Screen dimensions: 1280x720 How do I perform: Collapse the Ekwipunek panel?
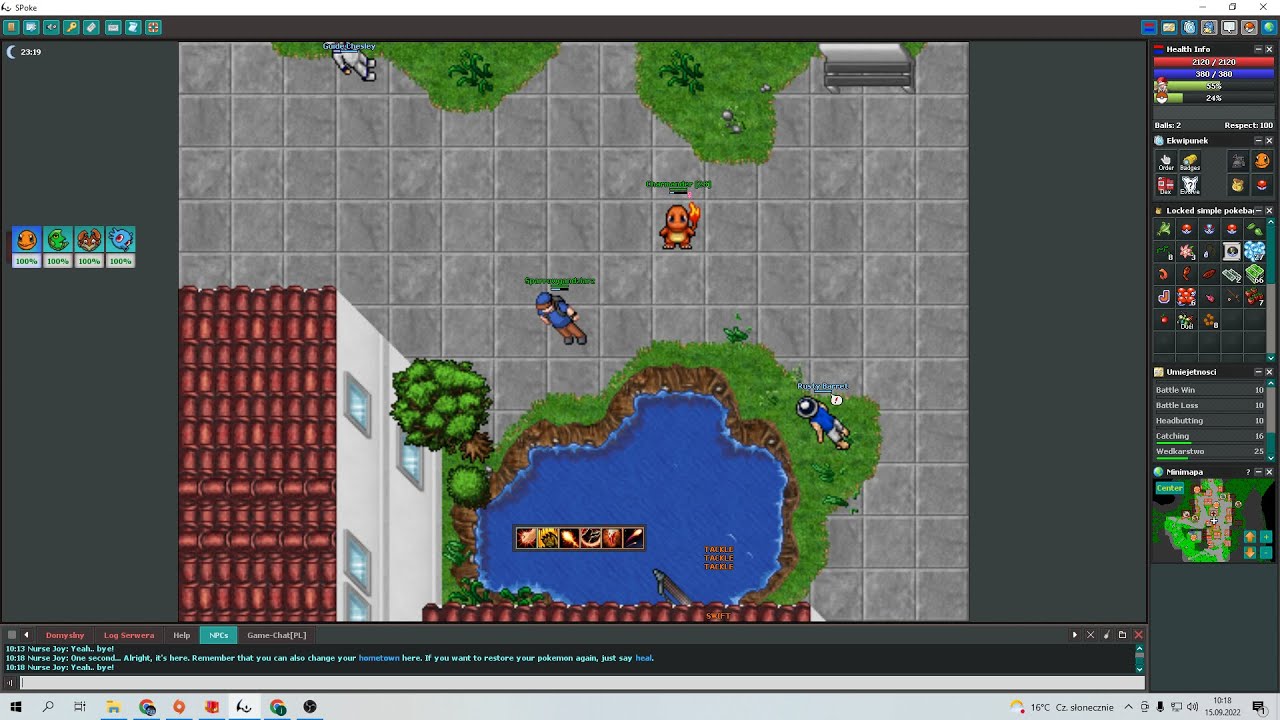pyautogui.click(x=1258, y=141)
